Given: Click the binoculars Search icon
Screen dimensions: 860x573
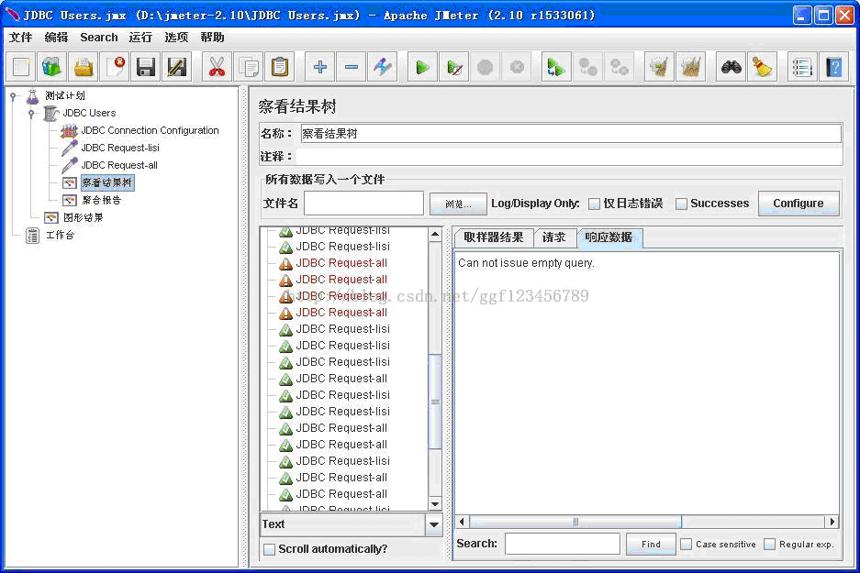Looking at the screenshot, I should click(x=731, y=67).
